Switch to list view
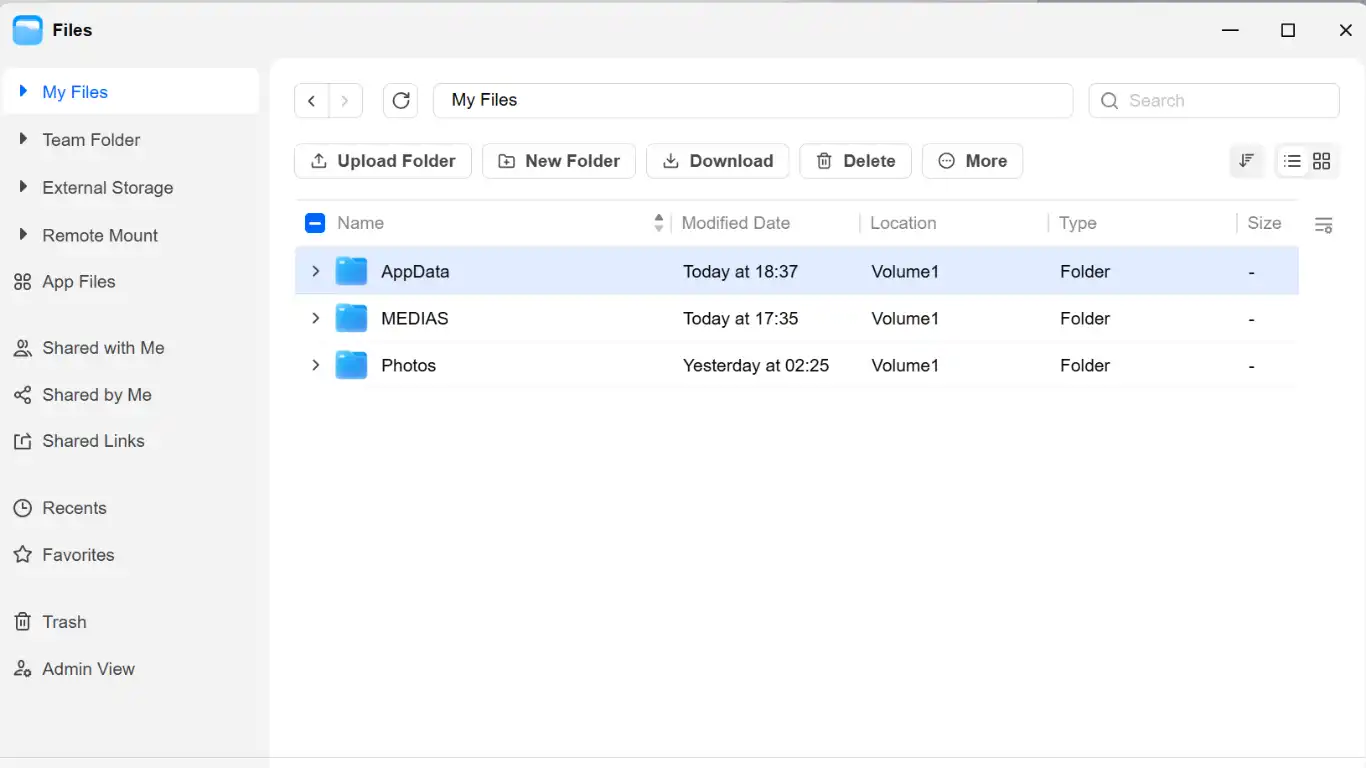Screen dimensions: 1366x768 point(1293,161)
